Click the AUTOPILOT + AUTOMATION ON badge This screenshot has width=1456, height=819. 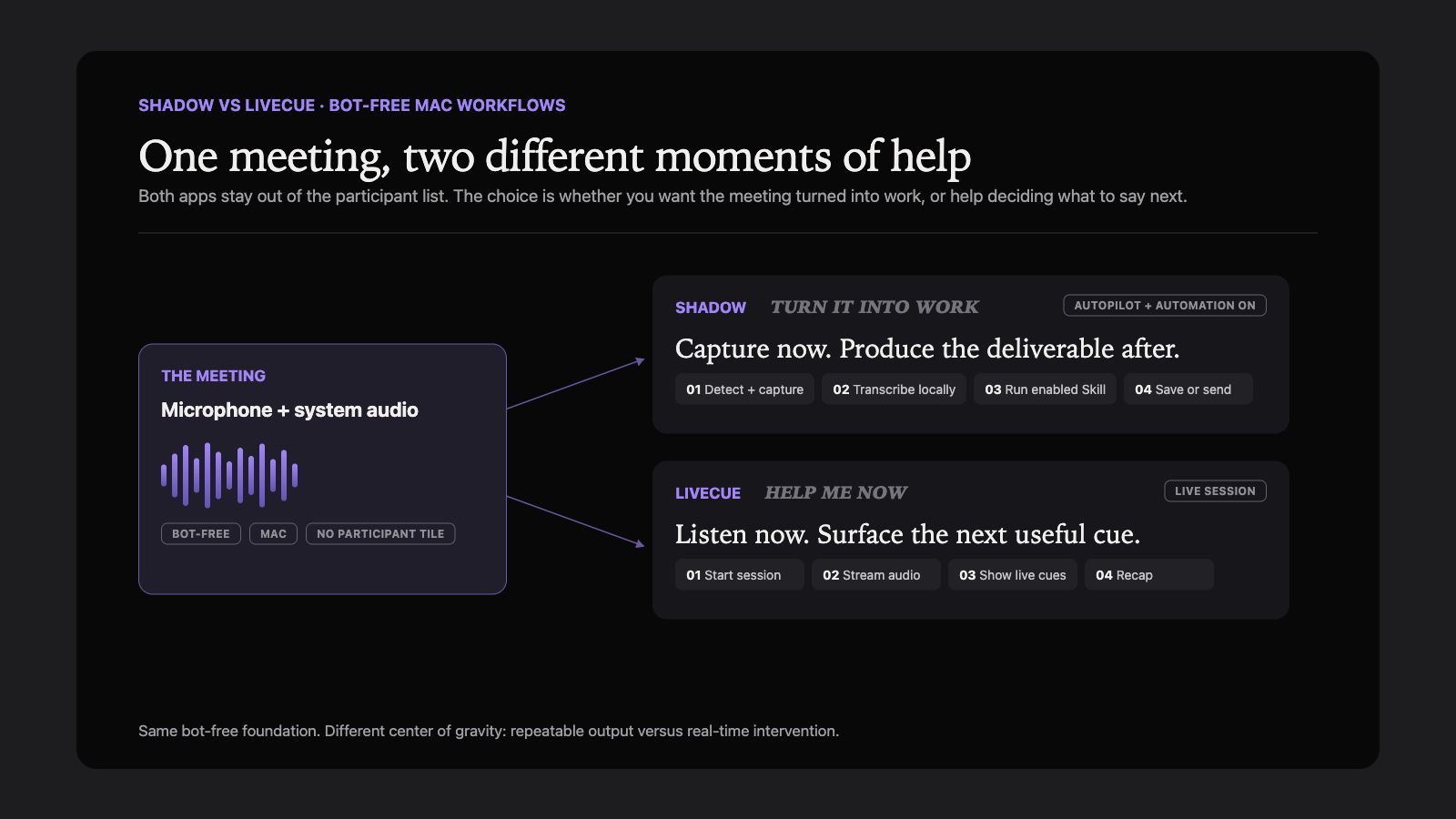pyautogui.click(x=1165, y=306)
